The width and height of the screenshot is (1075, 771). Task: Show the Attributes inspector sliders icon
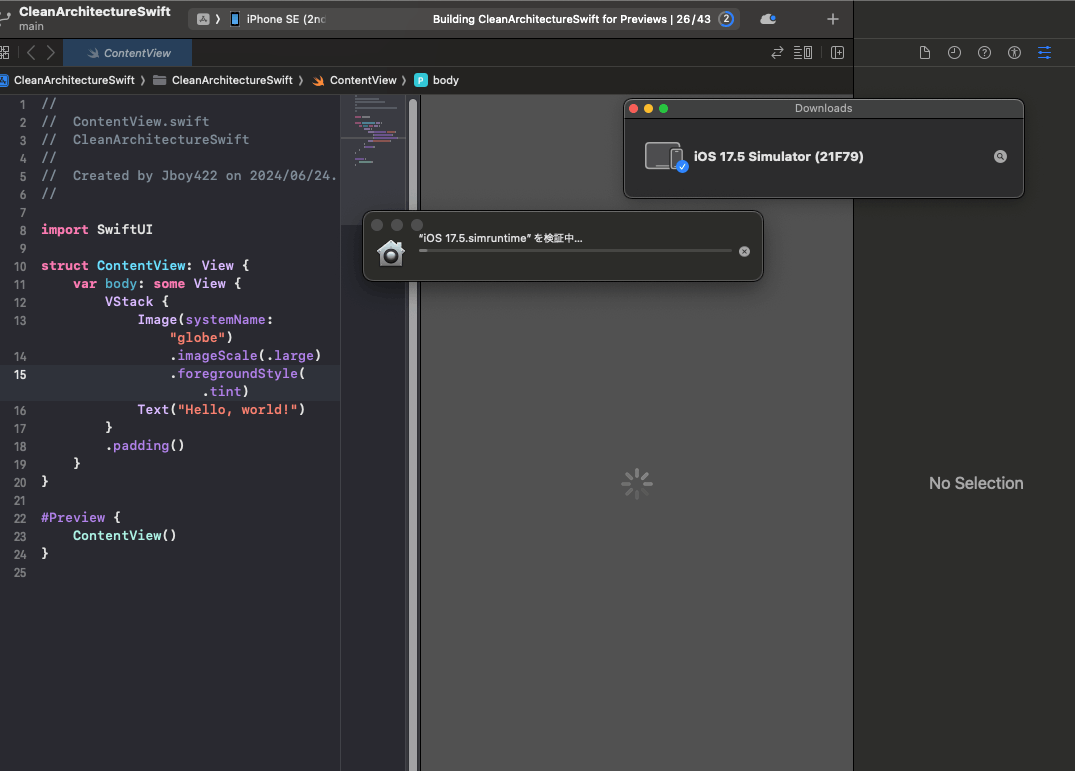[1044, 53]
